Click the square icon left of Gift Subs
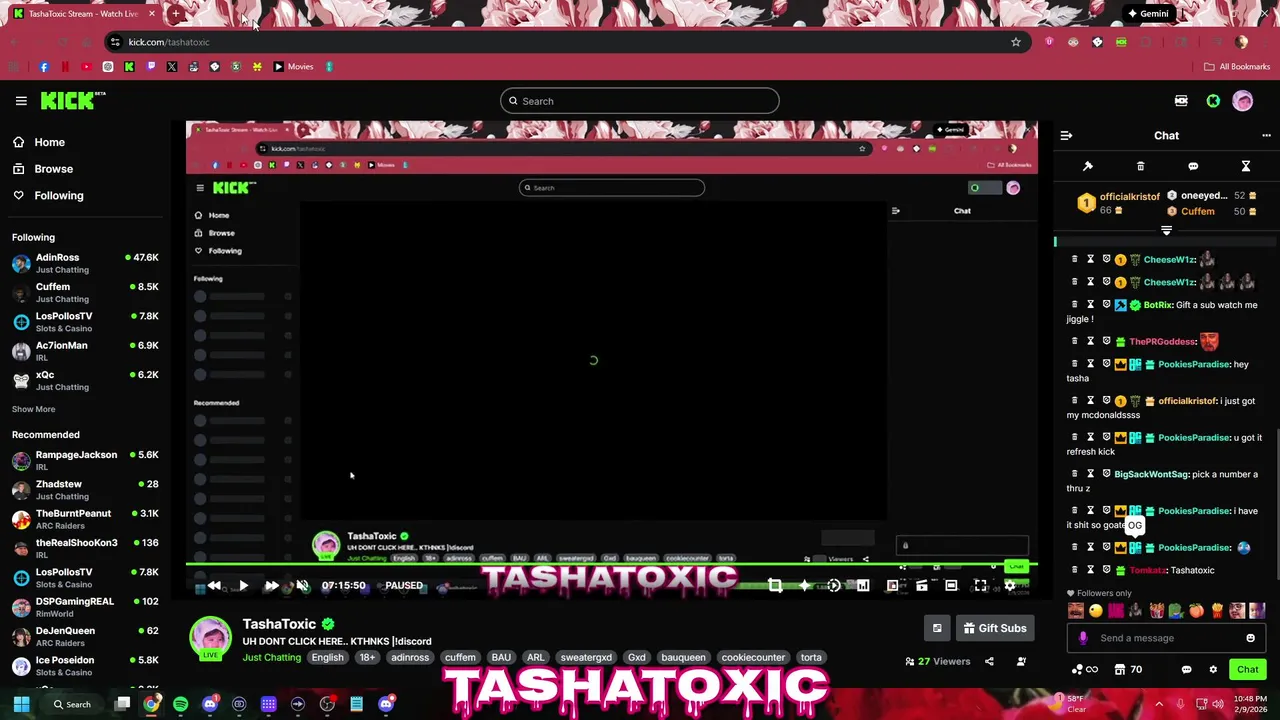1280x720 pixels. click(x=937, y=628)
